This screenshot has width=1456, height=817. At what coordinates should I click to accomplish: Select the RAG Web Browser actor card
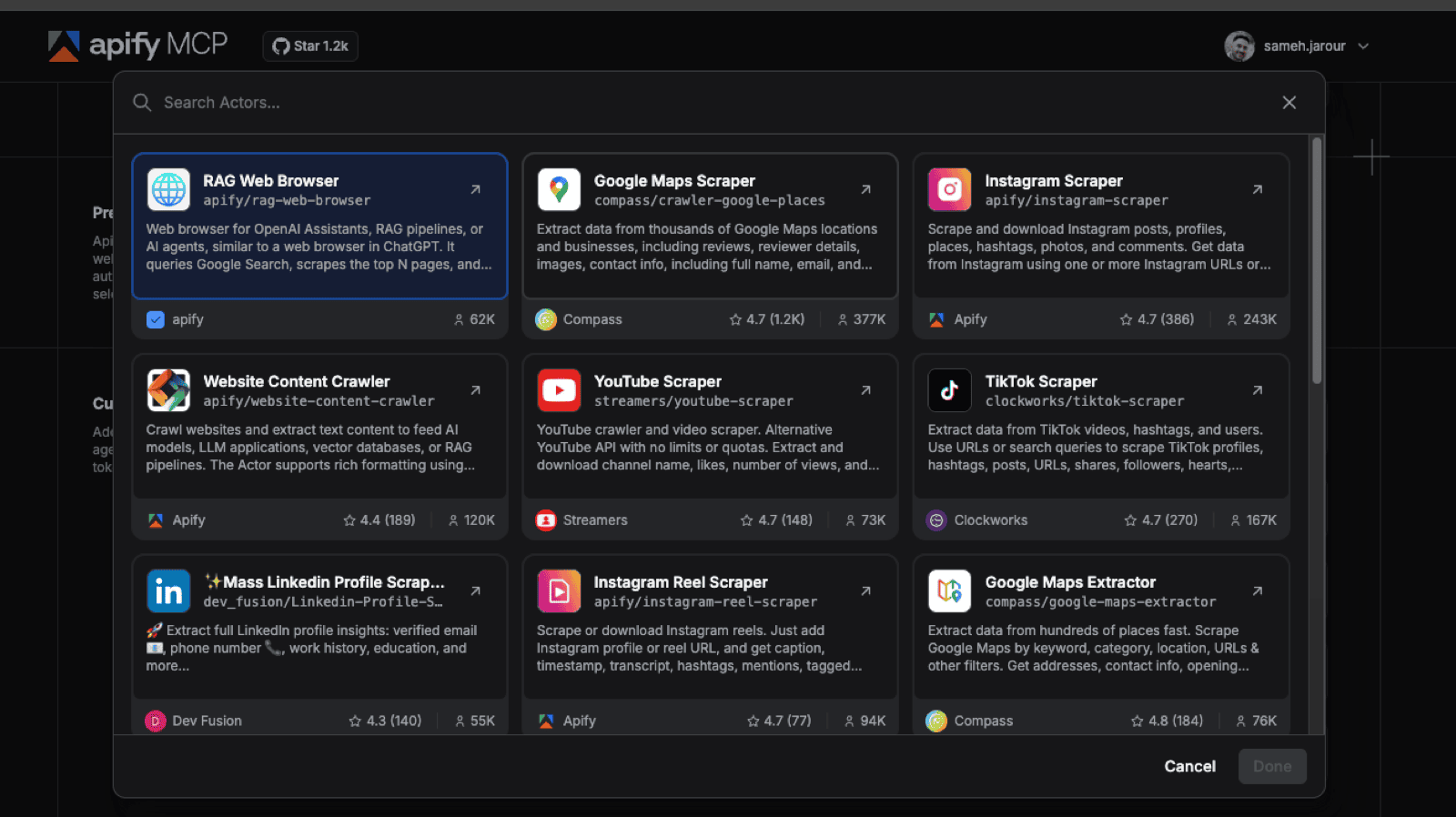point(319,227)
